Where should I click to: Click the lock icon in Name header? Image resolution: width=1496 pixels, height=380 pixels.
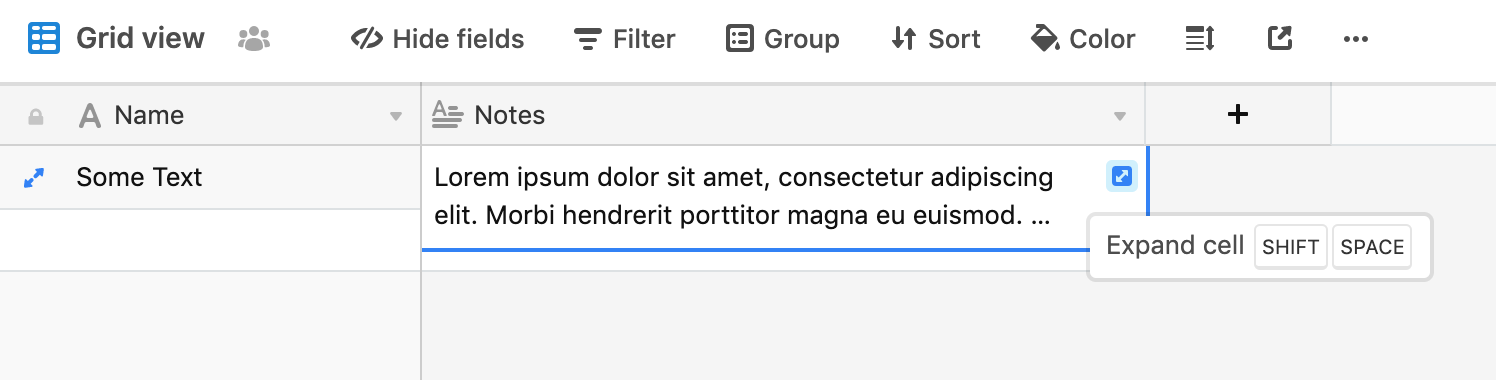click(36, 117)
